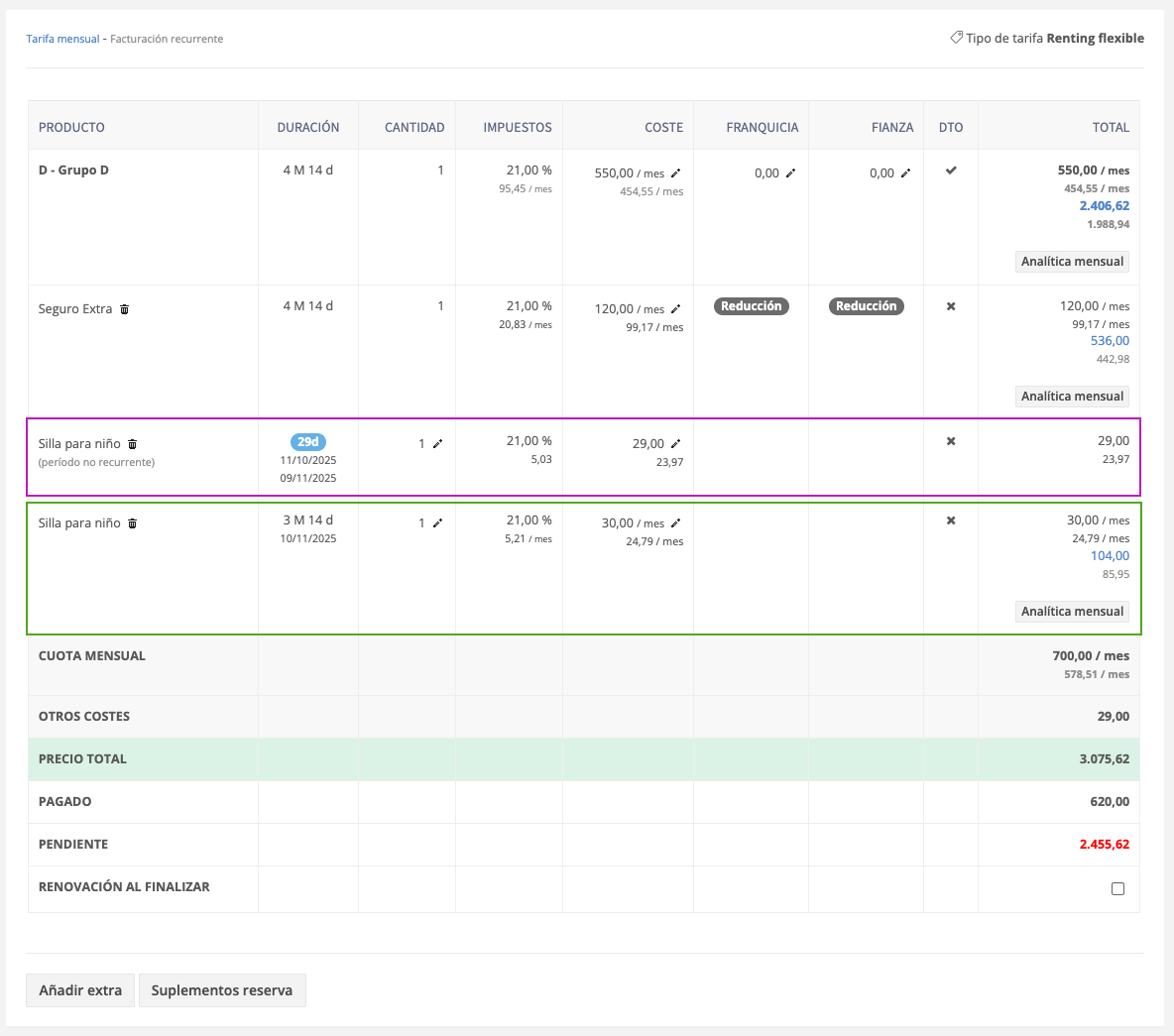
Task: Click the blue 29d duration badge
Action: 308,442
